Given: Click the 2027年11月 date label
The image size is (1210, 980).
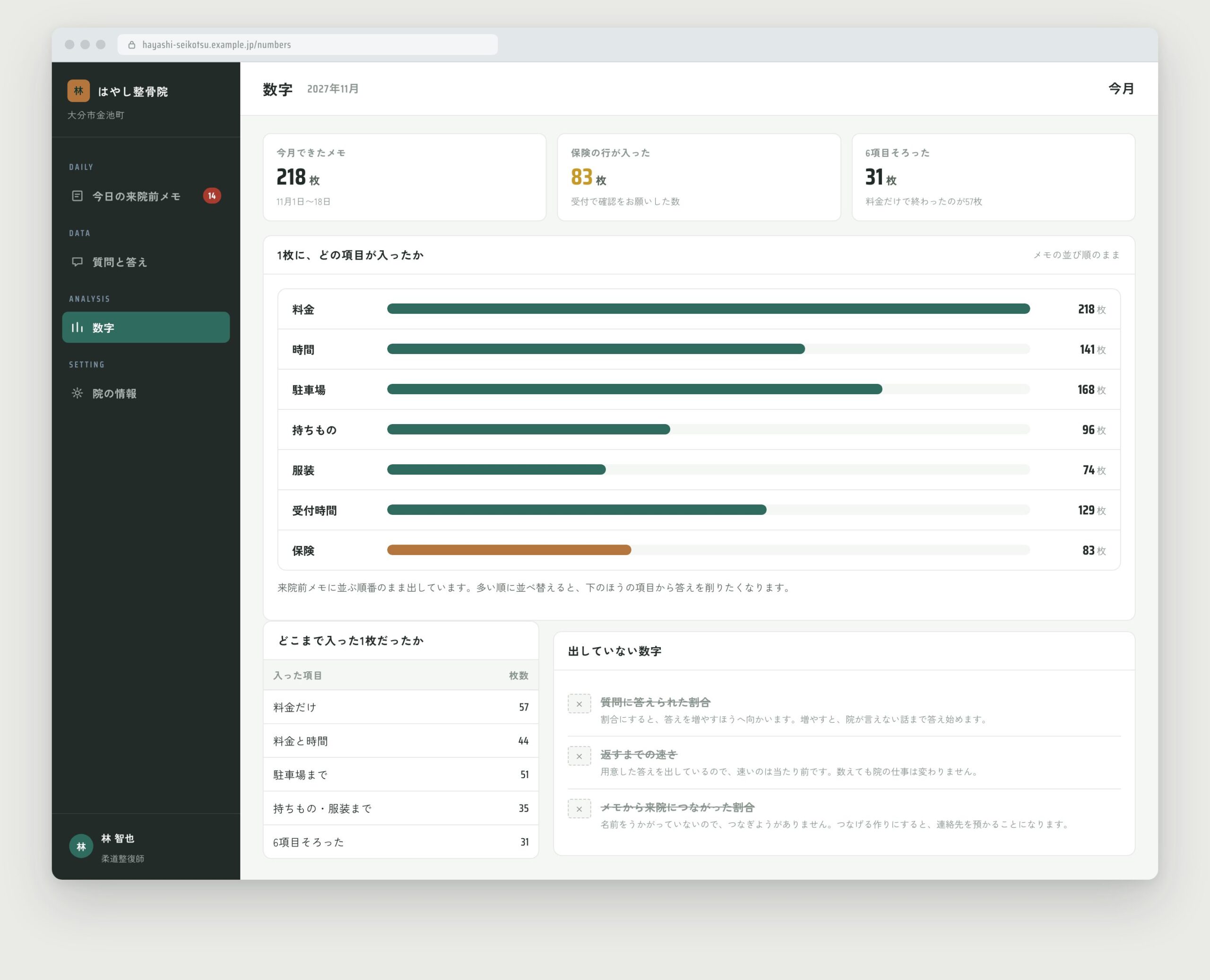Looking at the screenshot, I should pyautogui.click(x=333, y=88).
